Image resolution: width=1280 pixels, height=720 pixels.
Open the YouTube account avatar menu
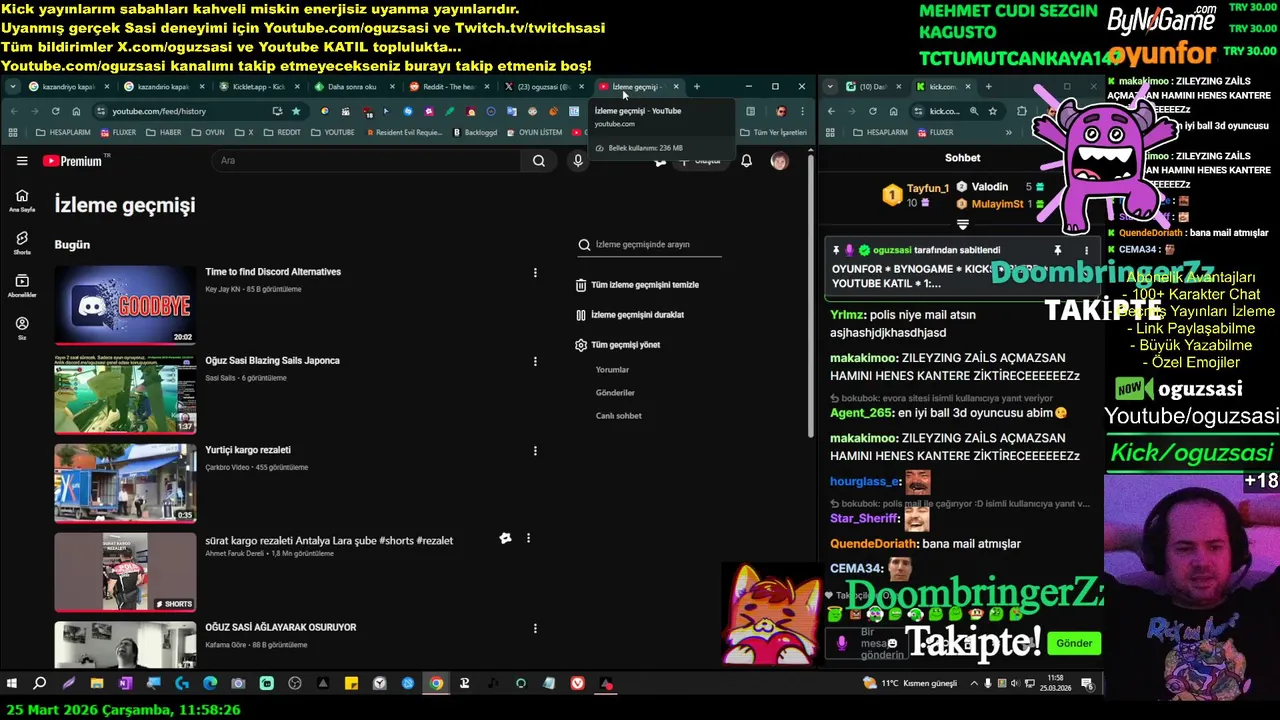pos(779,161)
